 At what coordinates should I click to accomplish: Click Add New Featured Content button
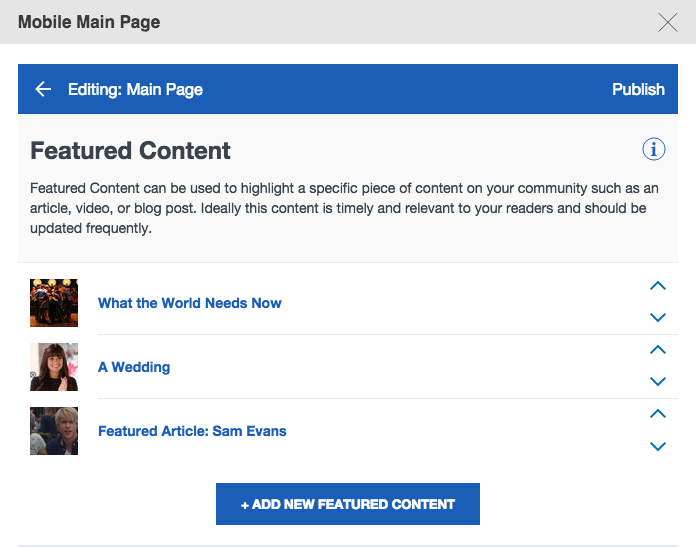tap(348, 504)
